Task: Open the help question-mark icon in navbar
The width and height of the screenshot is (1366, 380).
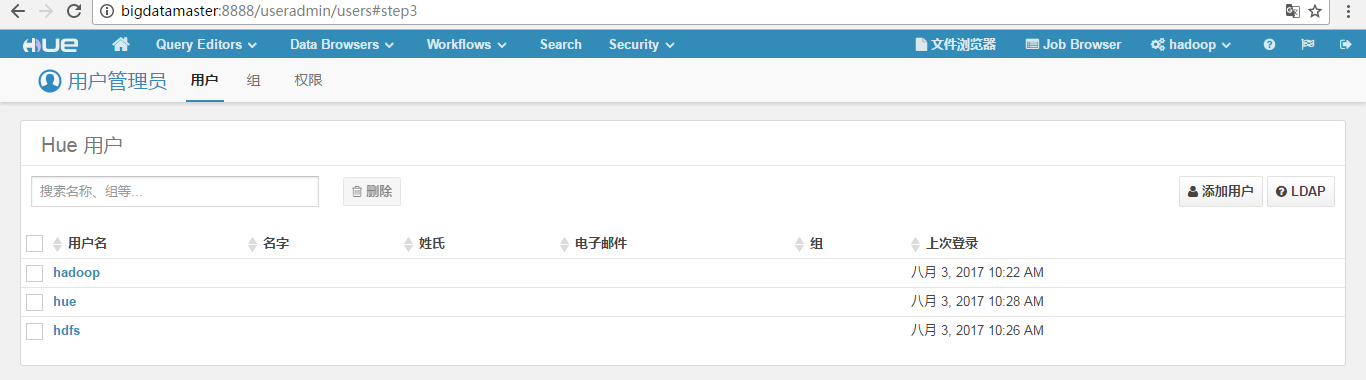Action: [x=1269, y=45]
